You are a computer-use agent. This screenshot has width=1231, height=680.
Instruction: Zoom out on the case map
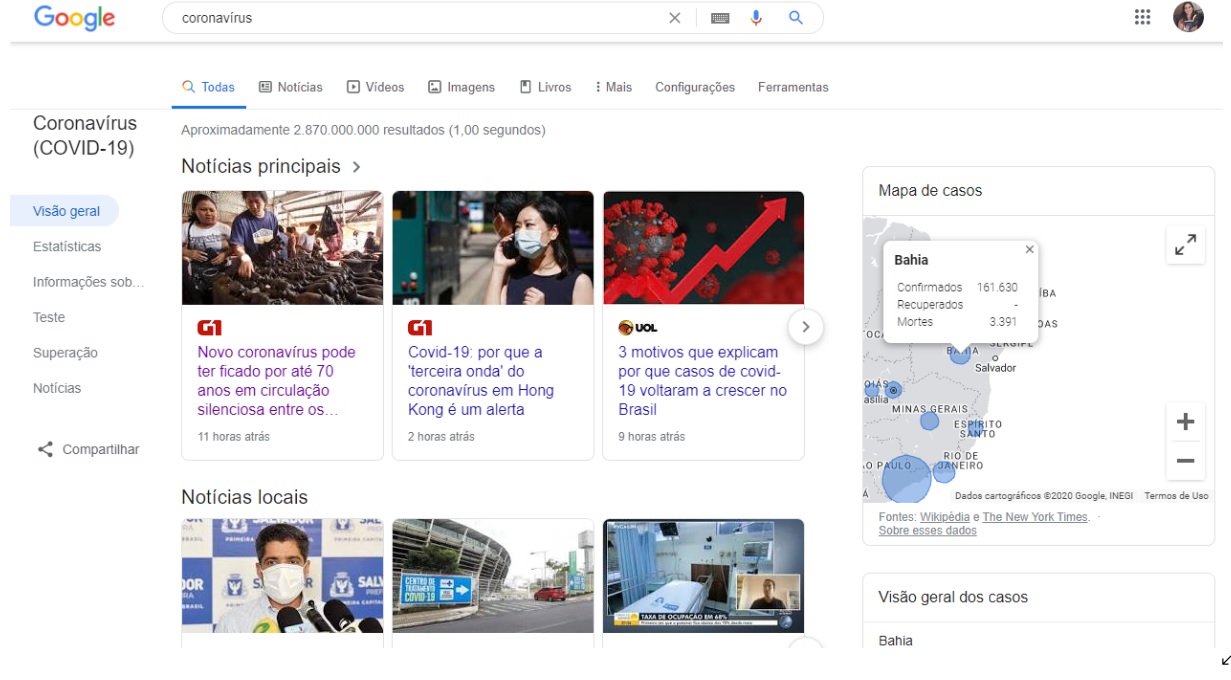1185,461
